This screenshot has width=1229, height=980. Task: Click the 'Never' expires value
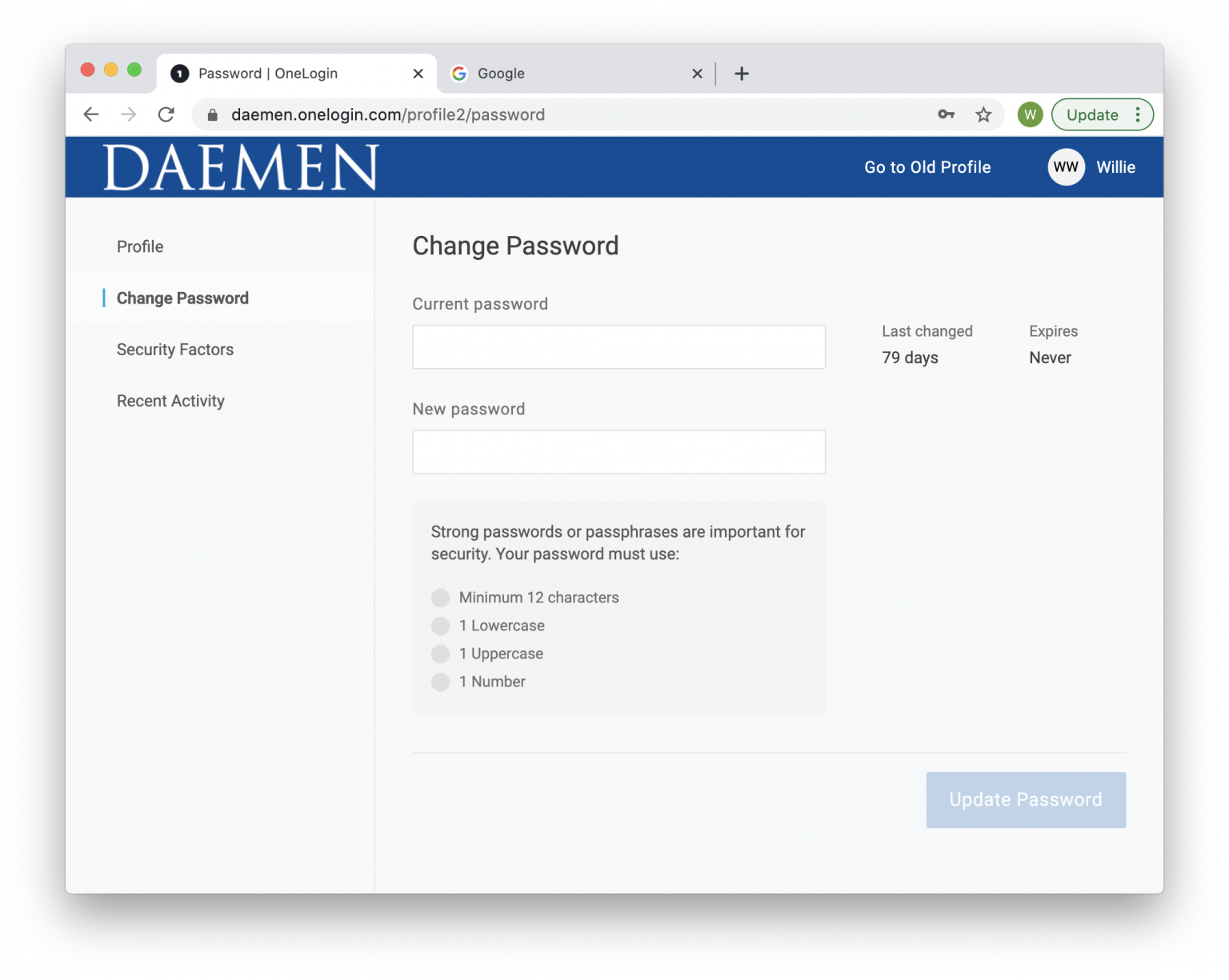click(1050, 358)
